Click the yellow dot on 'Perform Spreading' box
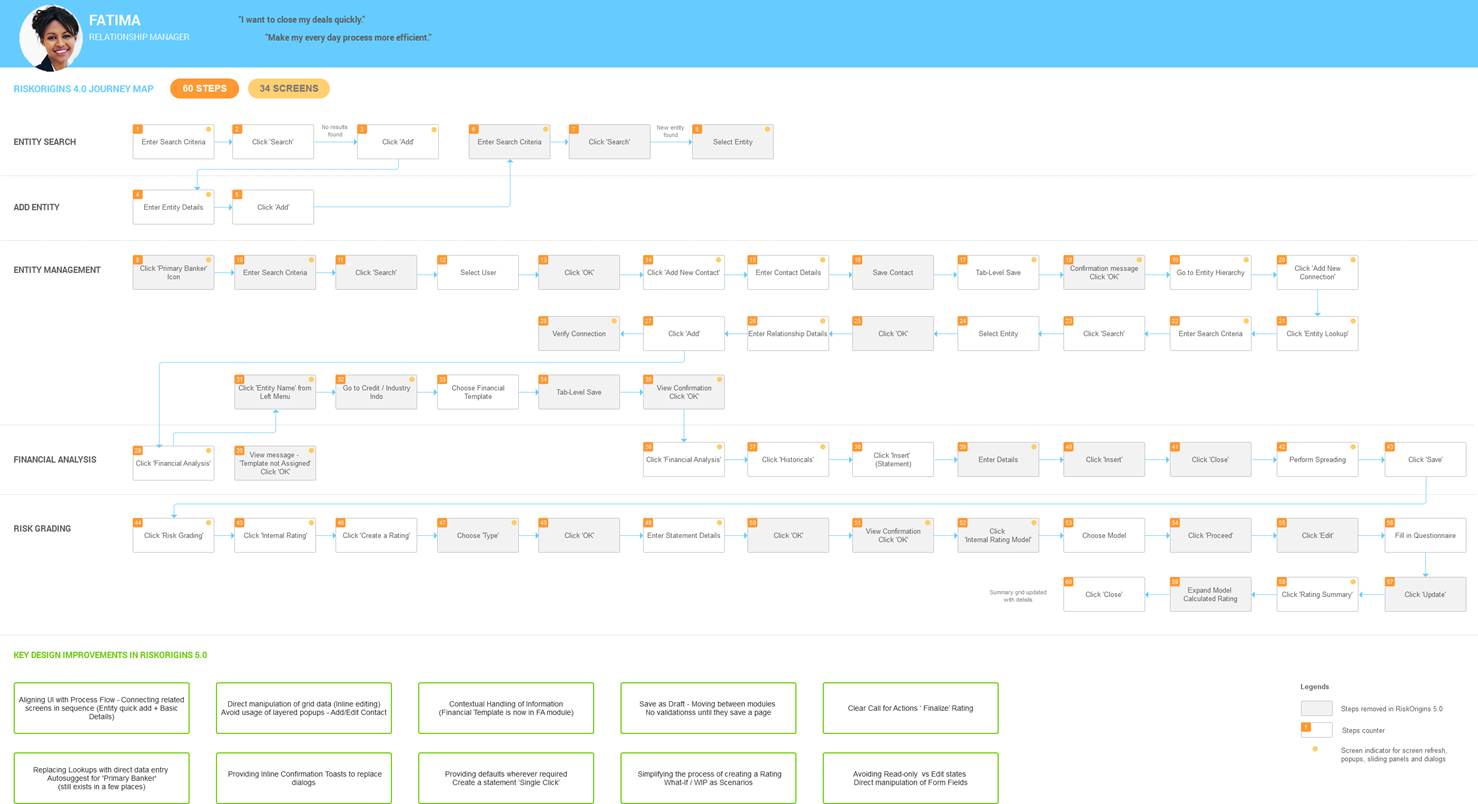 1351,447
